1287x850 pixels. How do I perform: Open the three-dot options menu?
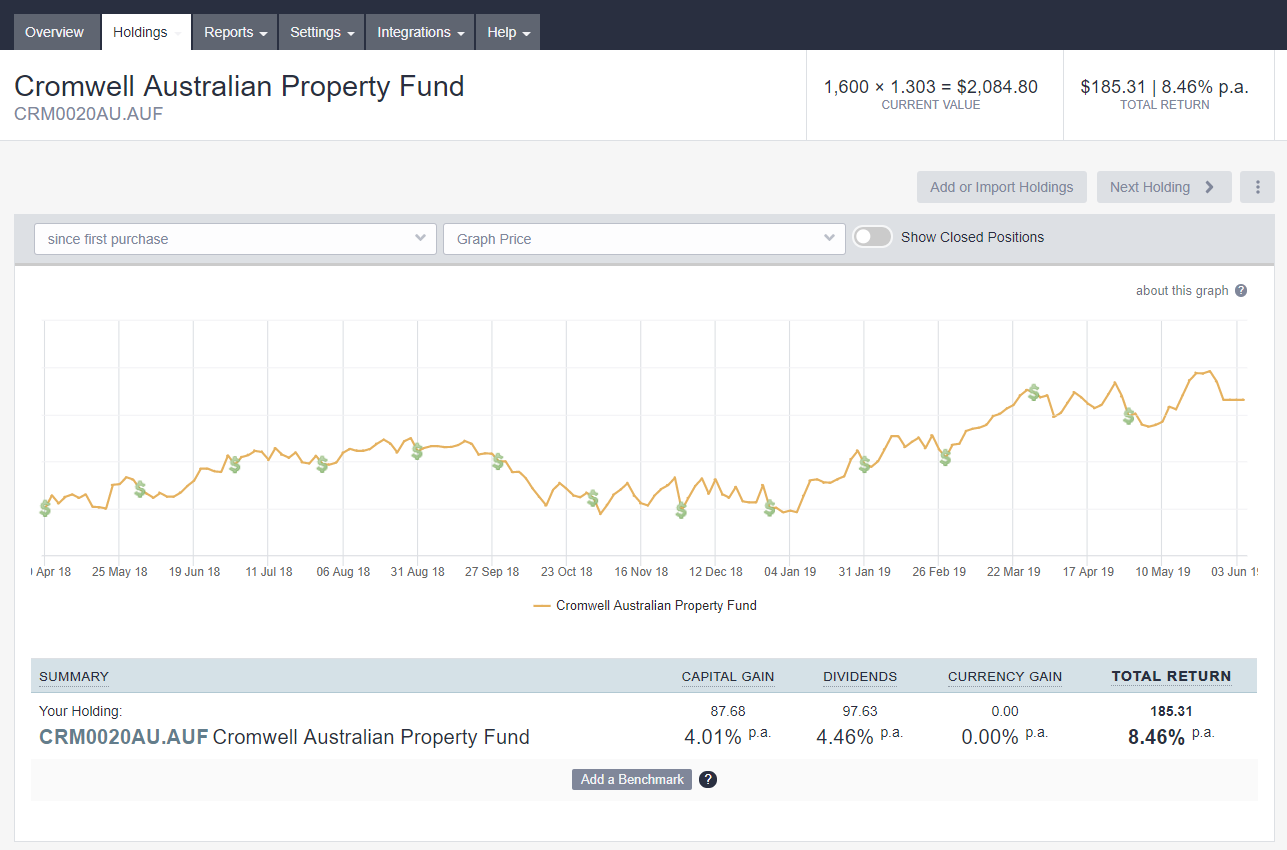1257,187
